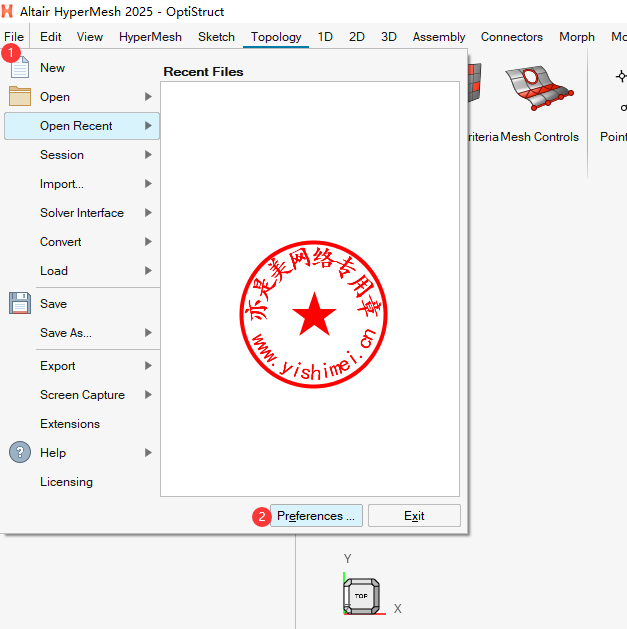
Task: Click the Help question mark icon
Action: pos(21,453)
